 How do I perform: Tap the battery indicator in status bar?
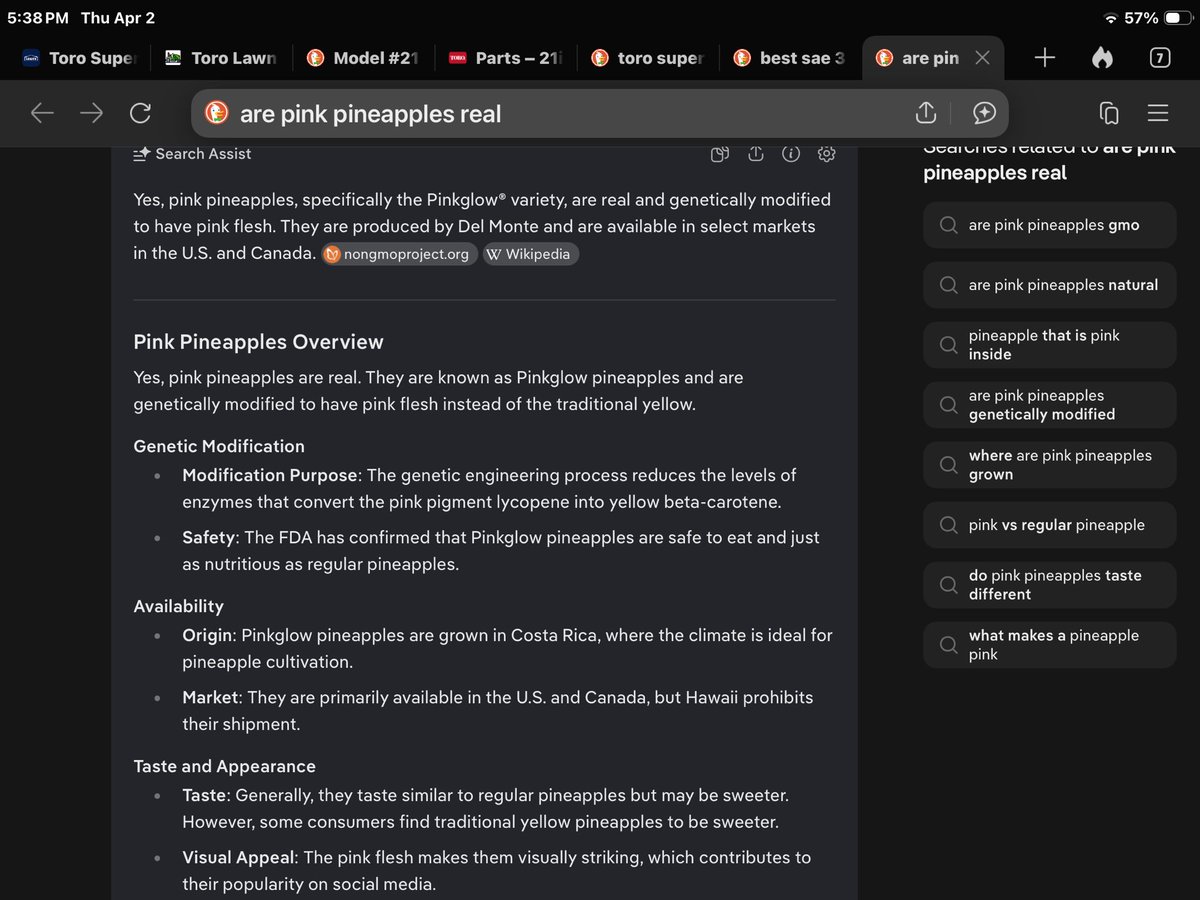tap(1178, 18)
